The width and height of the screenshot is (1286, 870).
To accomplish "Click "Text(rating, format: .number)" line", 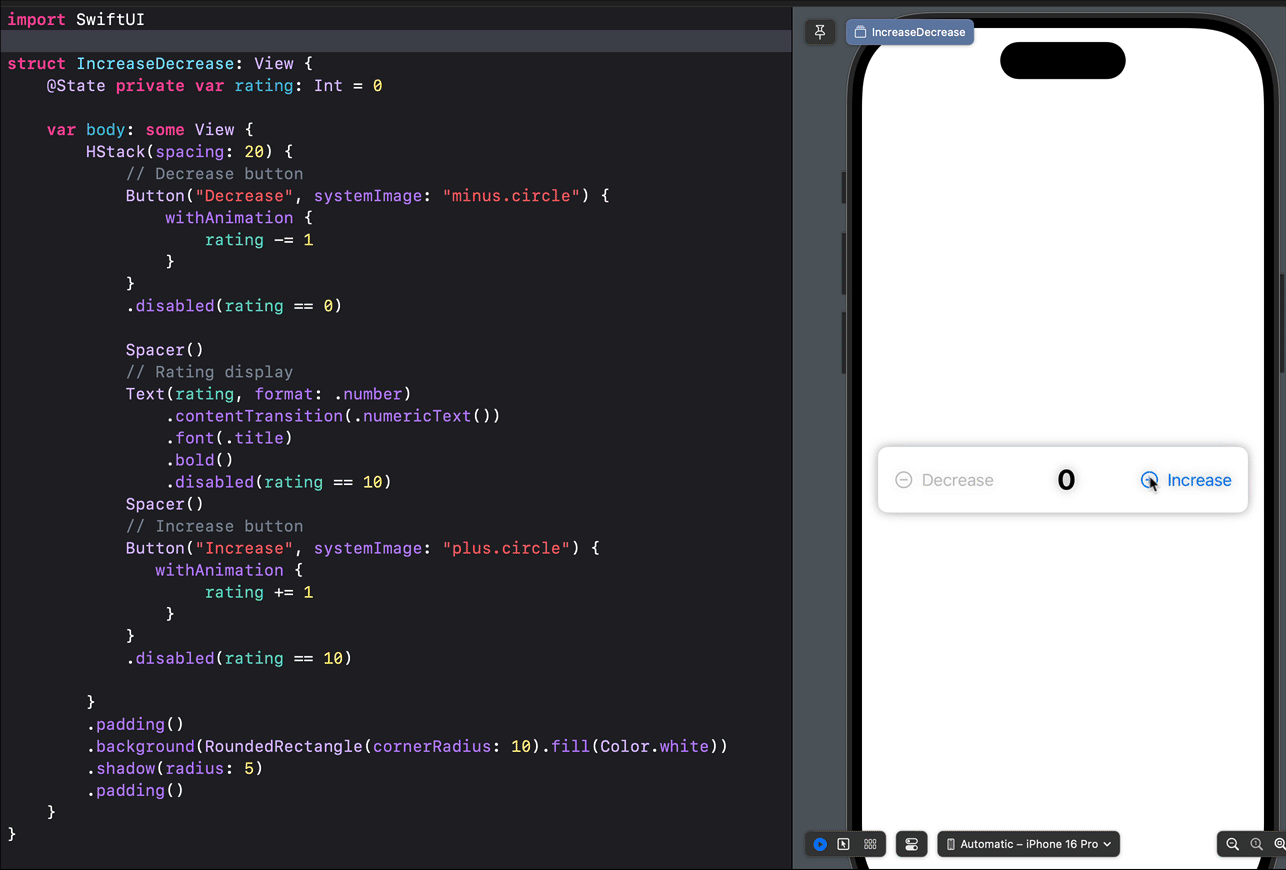I will (268, 393).
